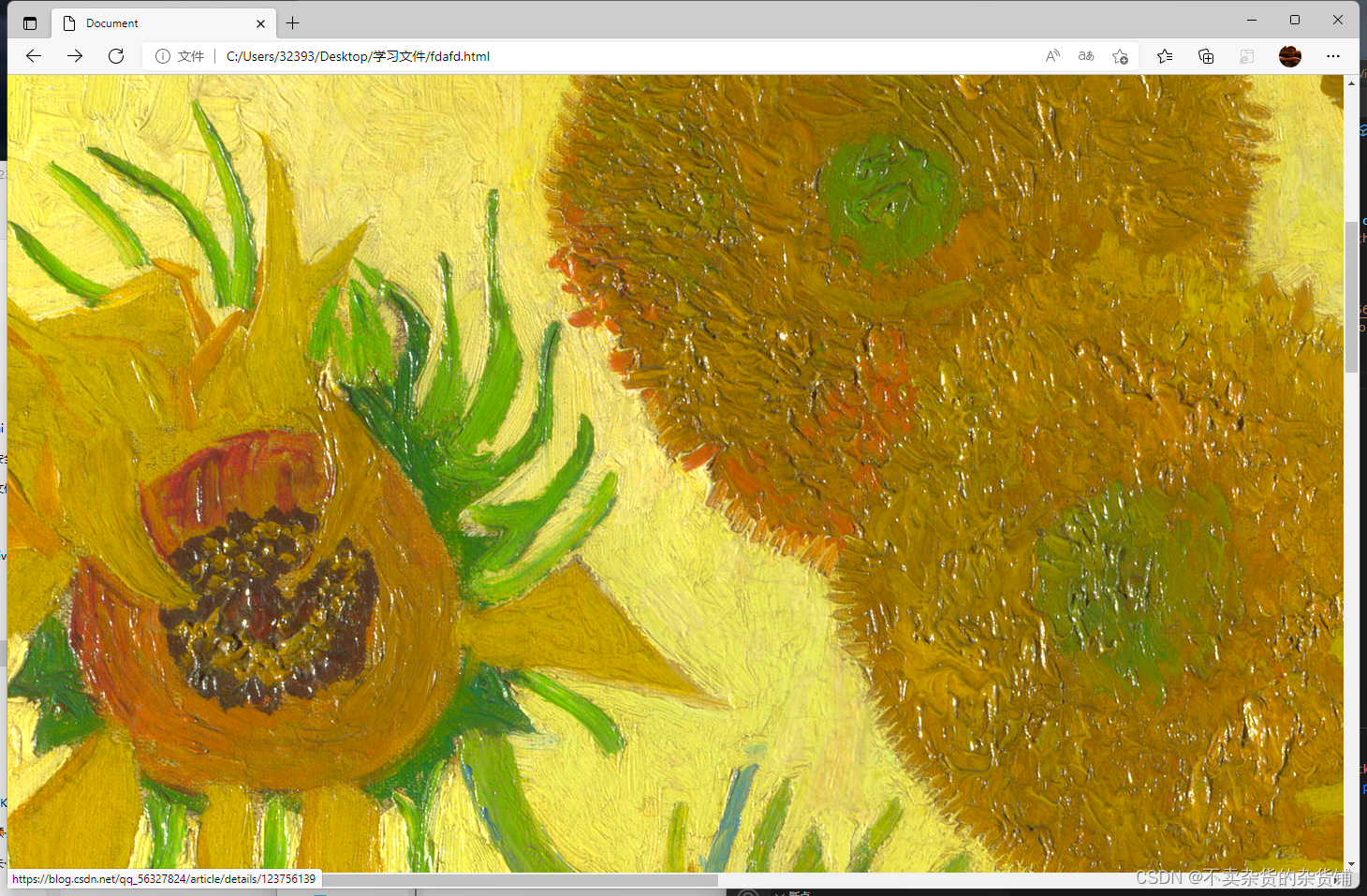The width and height of the screenshot is (1367, 896).
Task: Open the Translate page icon
Action: [x=1086, y=56]
